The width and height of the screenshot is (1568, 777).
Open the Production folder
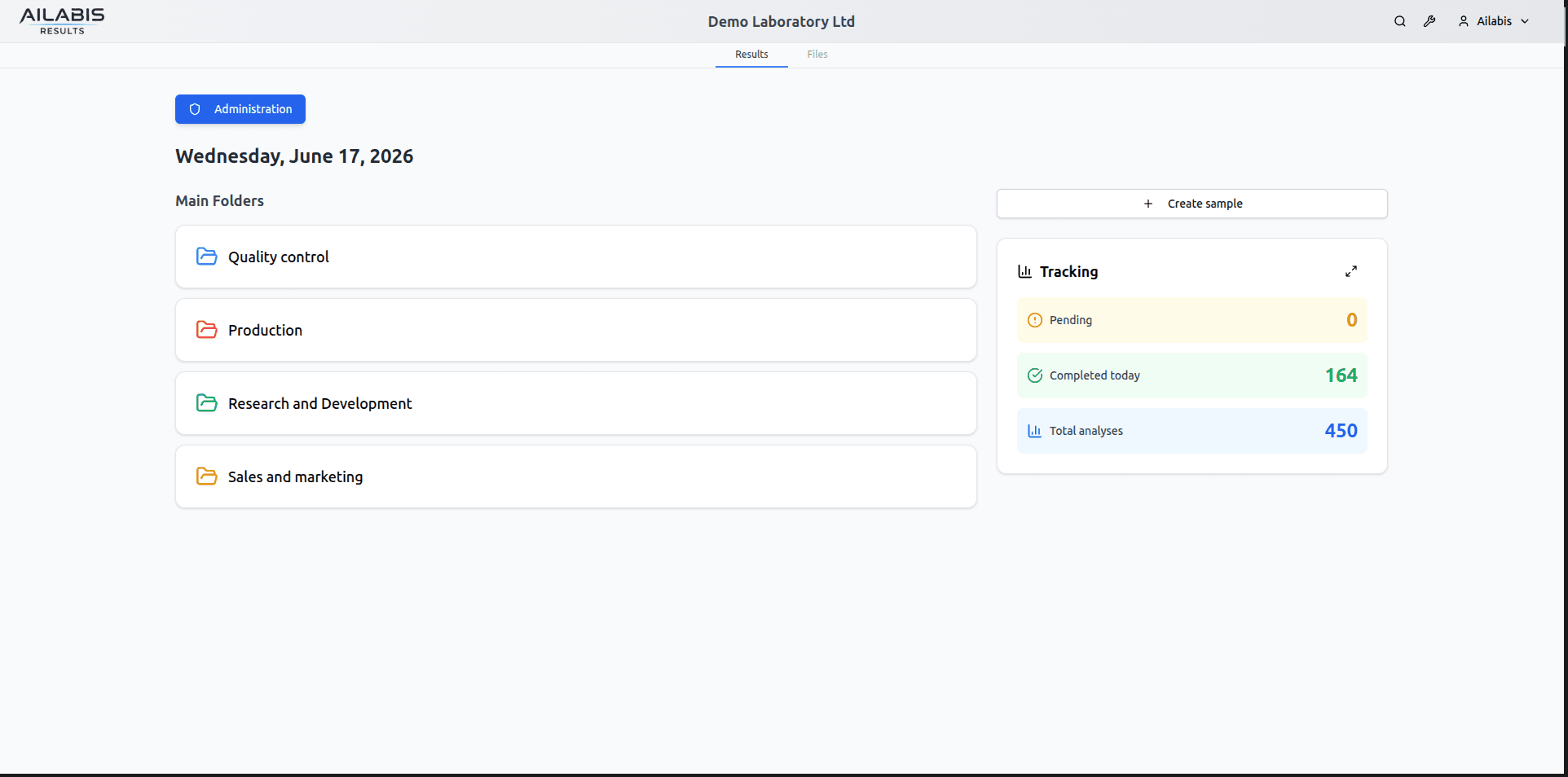(x=575, y=330)
